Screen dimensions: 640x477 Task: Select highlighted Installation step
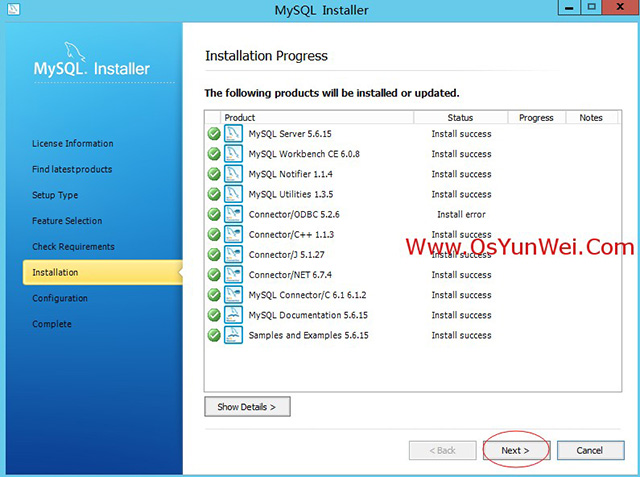coord(102,272)
